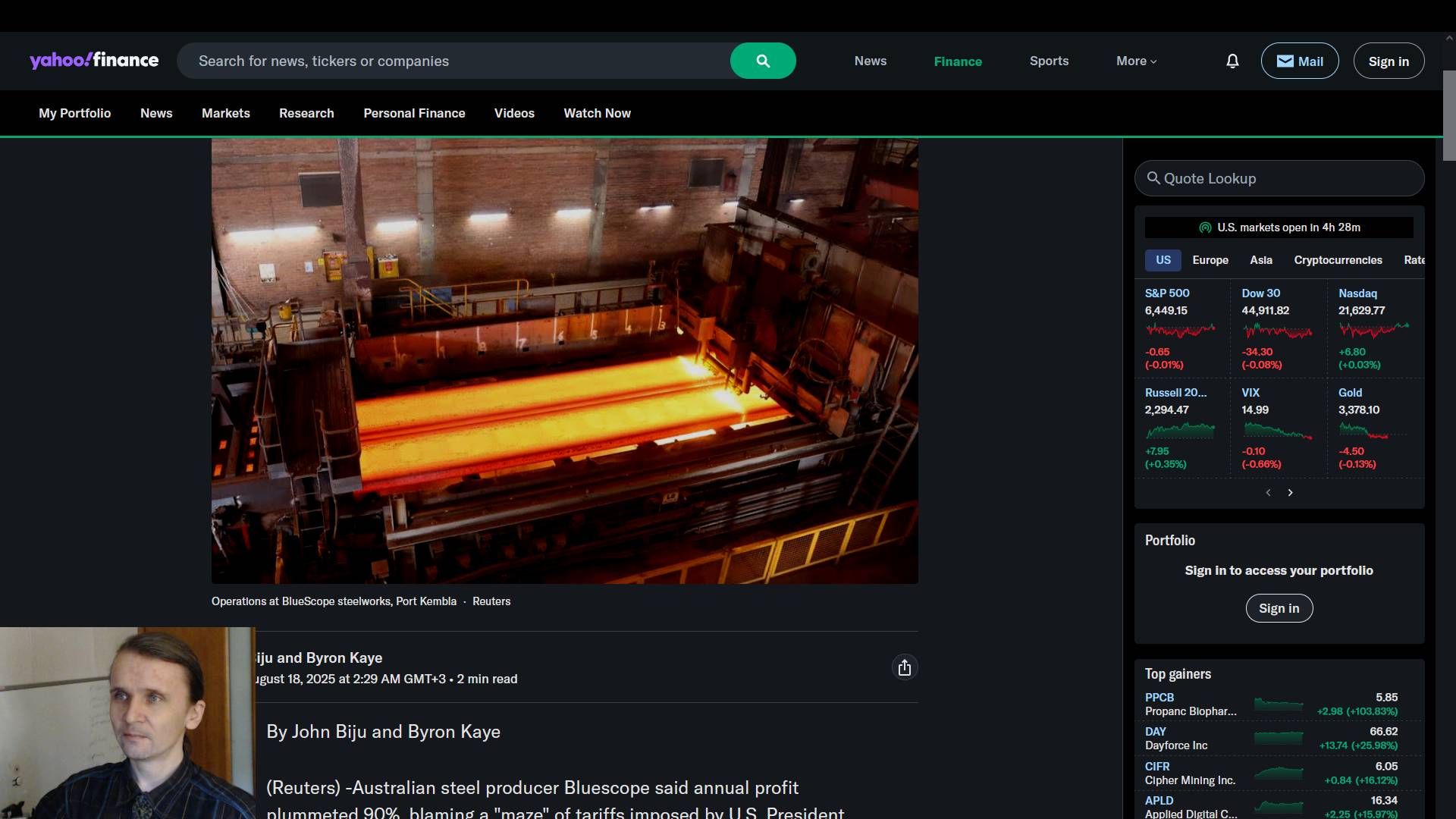Click the BlueScope steelworks article image
This screenshot has width=1456, height=819.
(564, 360)
